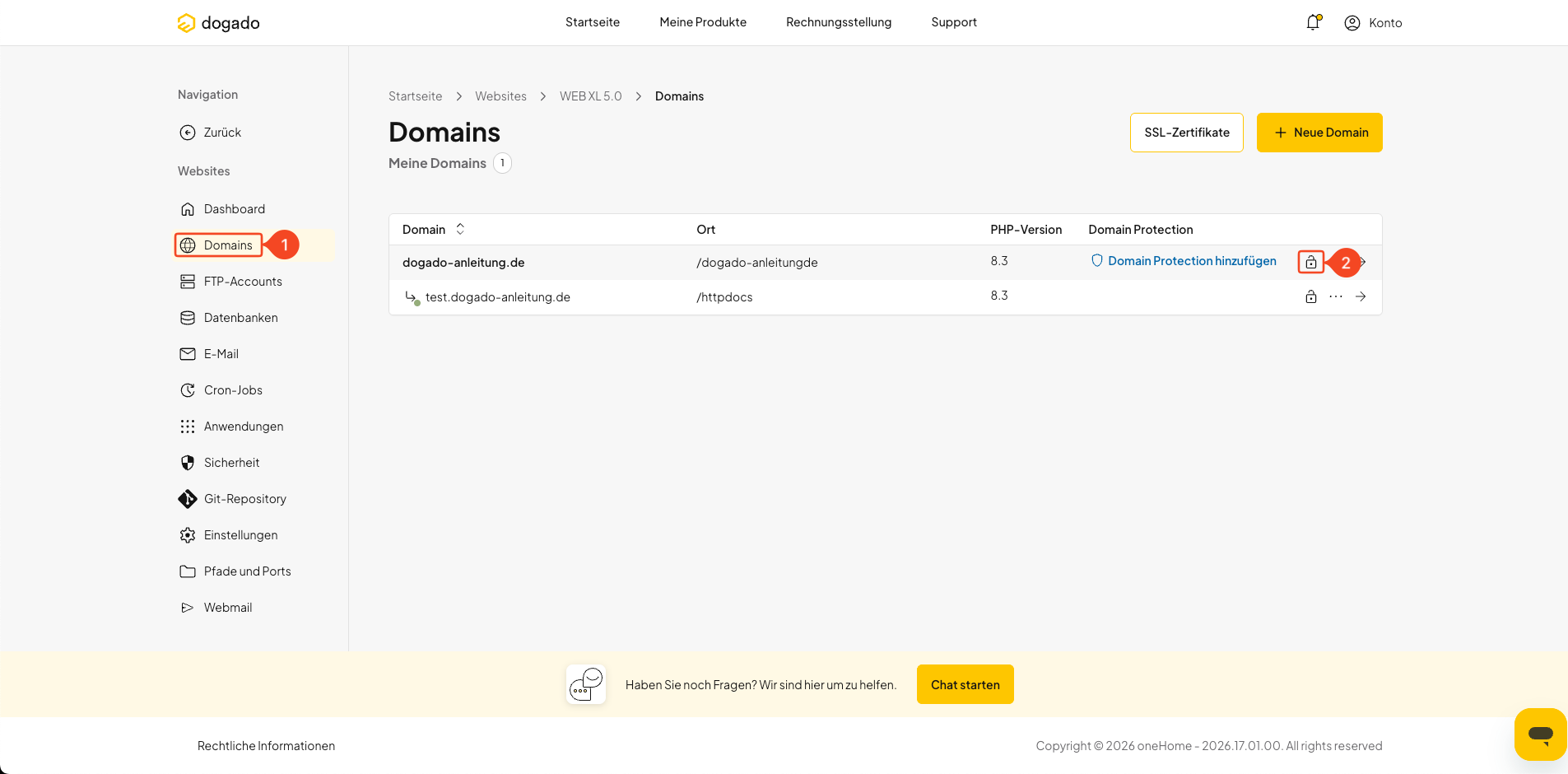The height and width of the screenshot is (774, 1568).
Task: Click arrow icon for test.dogado-anleitung.de row
Action: [x=1361, y=296]
